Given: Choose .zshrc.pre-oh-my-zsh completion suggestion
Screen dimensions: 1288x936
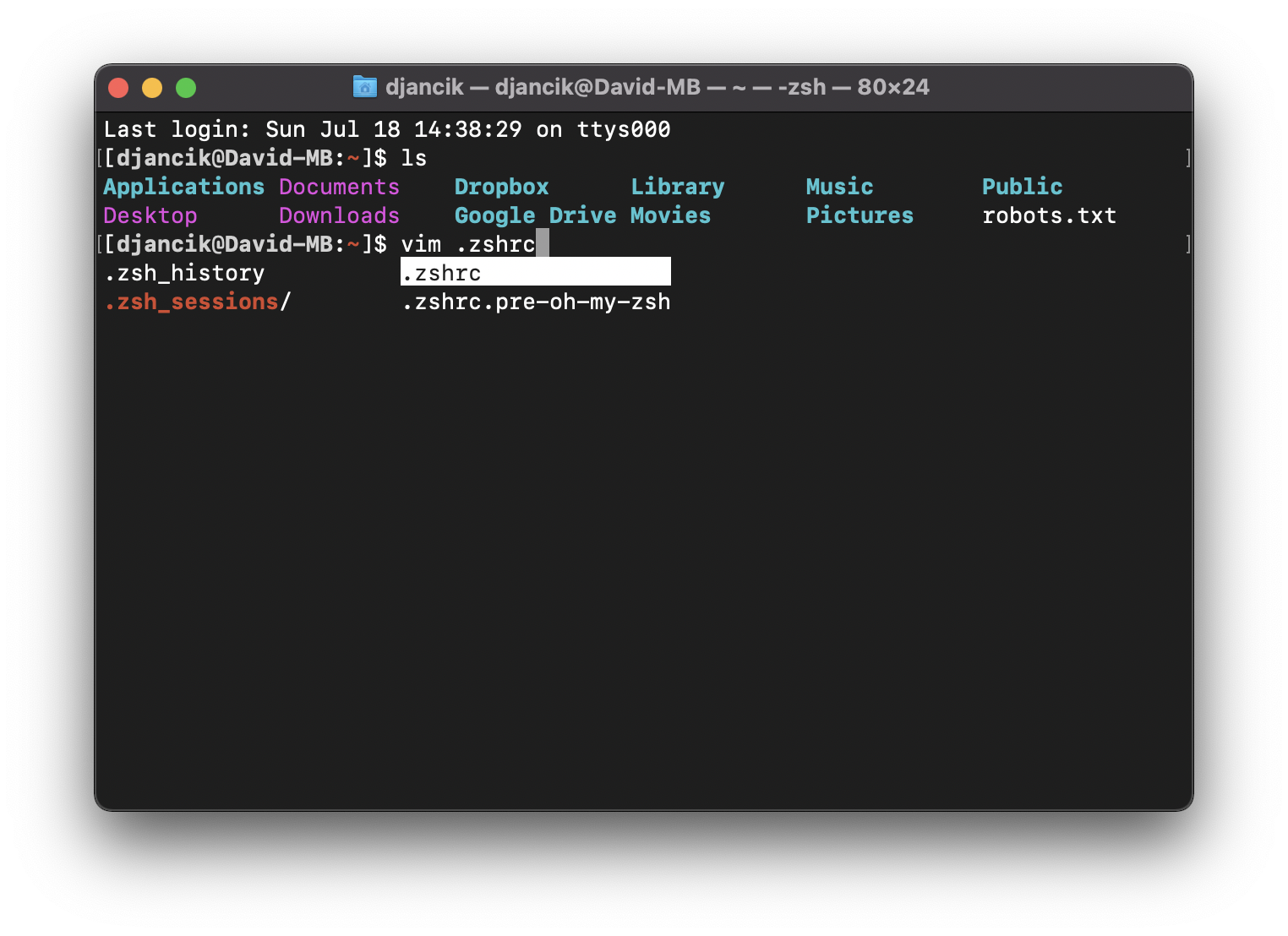Looking at the screenshot, I should pos(536,302).
